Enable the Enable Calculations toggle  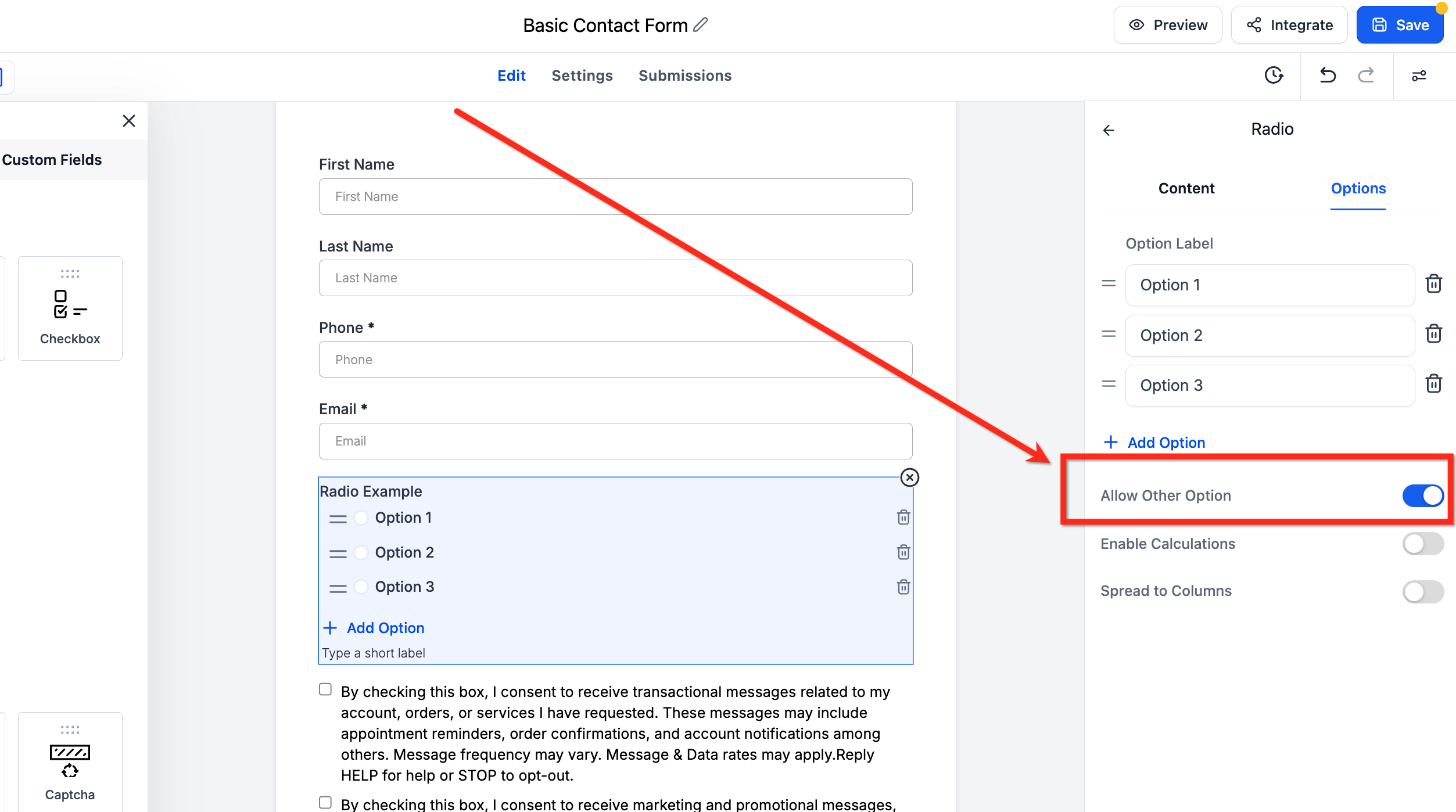[1423, 544]
